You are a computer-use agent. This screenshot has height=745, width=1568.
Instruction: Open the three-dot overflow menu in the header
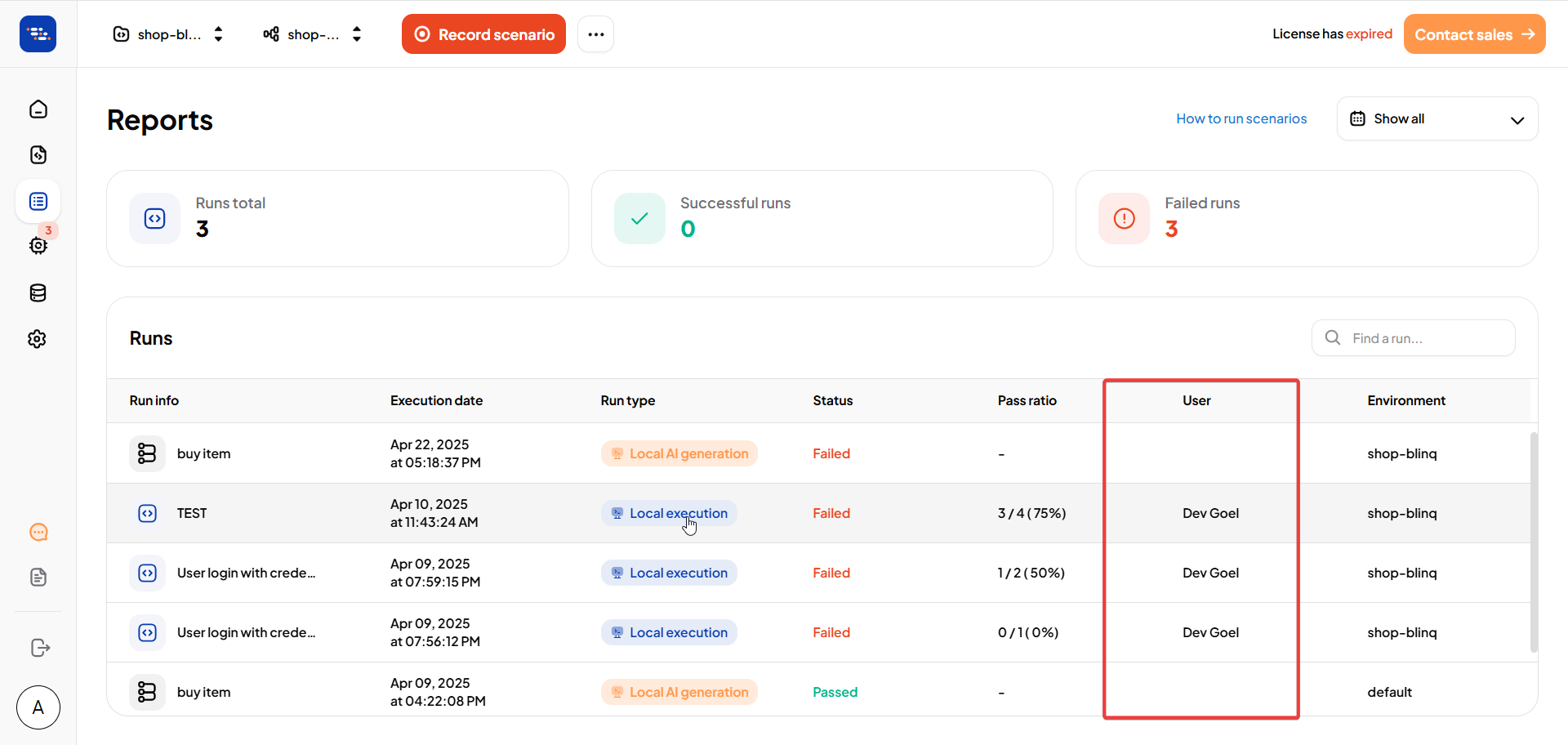pyautogui.click(x=595, y=33)
